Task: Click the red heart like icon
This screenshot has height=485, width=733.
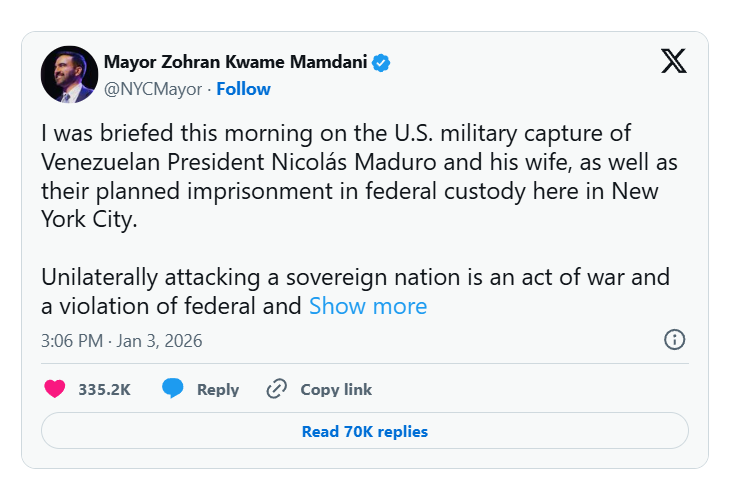Action: [55, 389]
